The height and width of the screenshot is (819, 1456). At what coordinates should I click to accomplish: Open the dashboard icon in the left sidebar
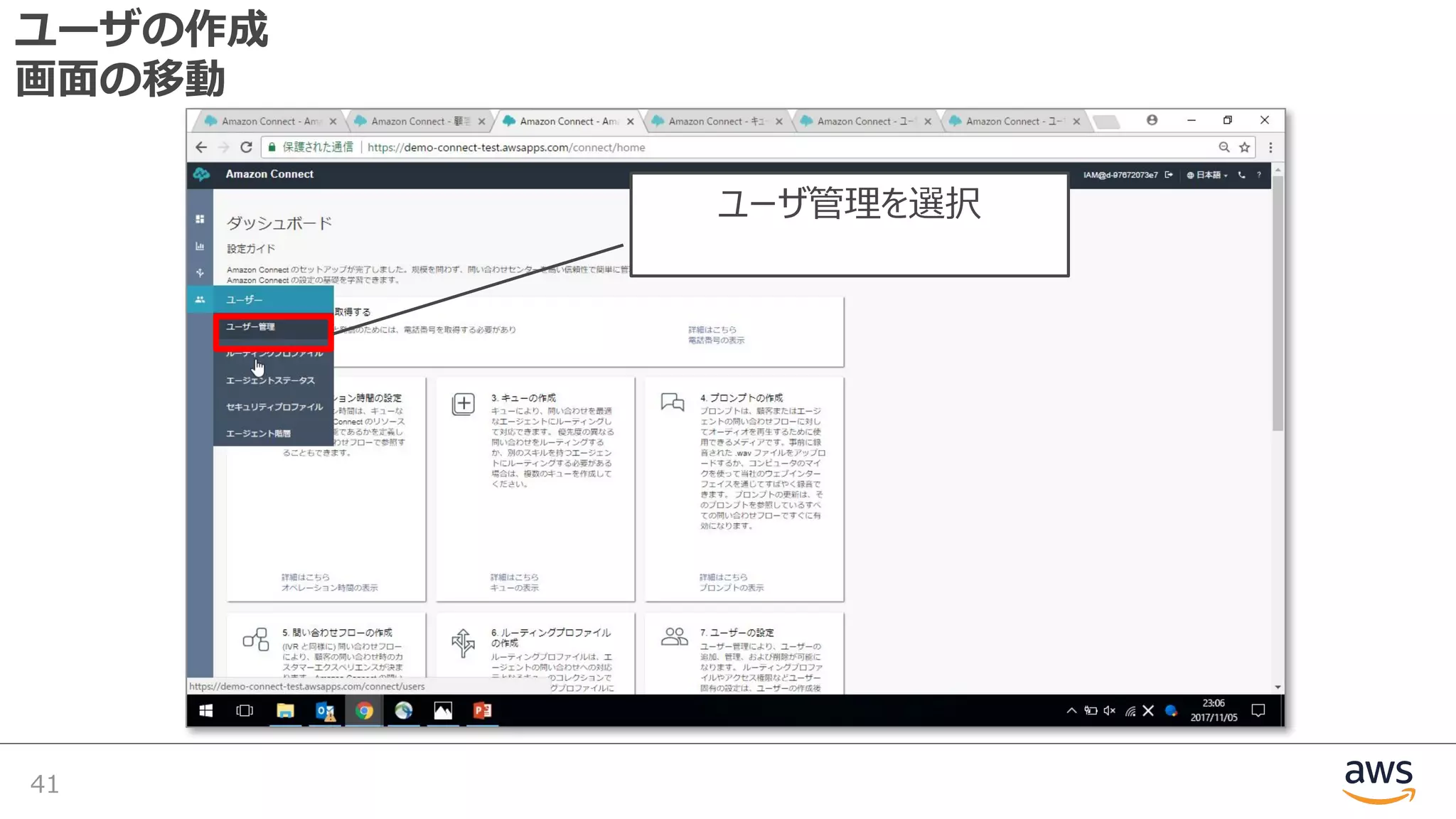[x=200, y=219]
